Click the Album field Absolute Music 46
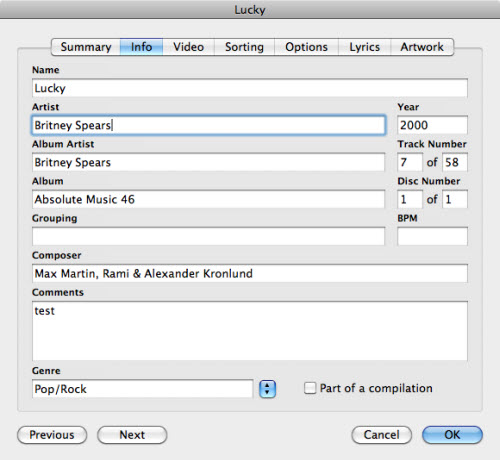The width and height of the screenshot is (500, 460). point(209,199)
